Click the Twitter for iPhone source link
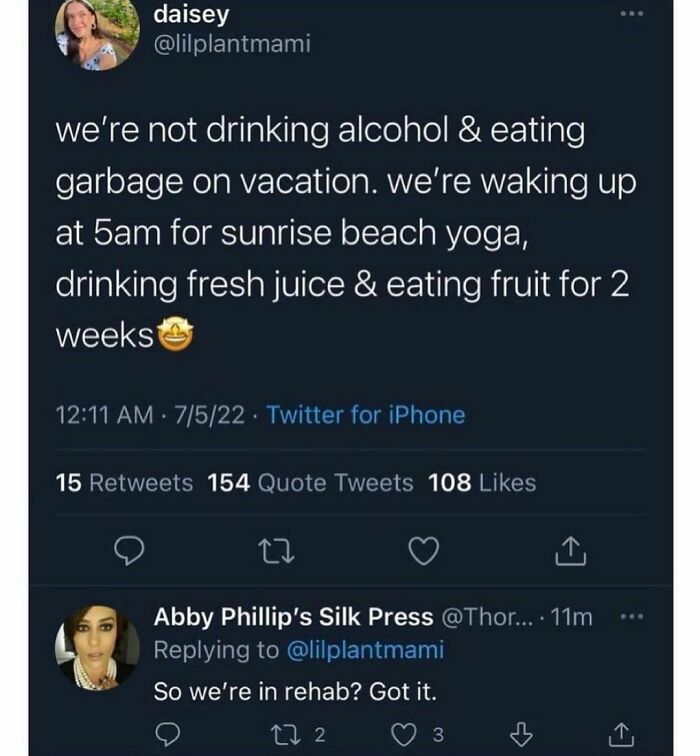Screen dimensions: 700x756 367,414
